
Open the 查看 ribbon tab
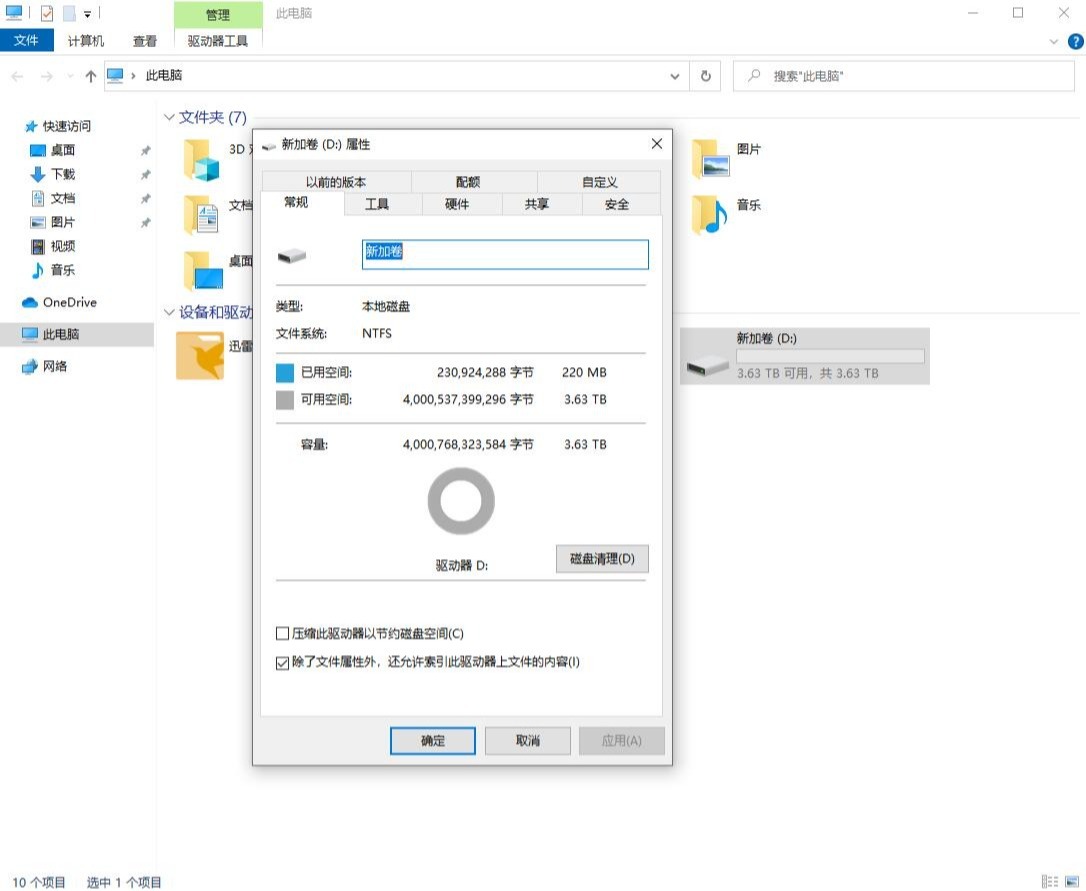coord(144,40)
